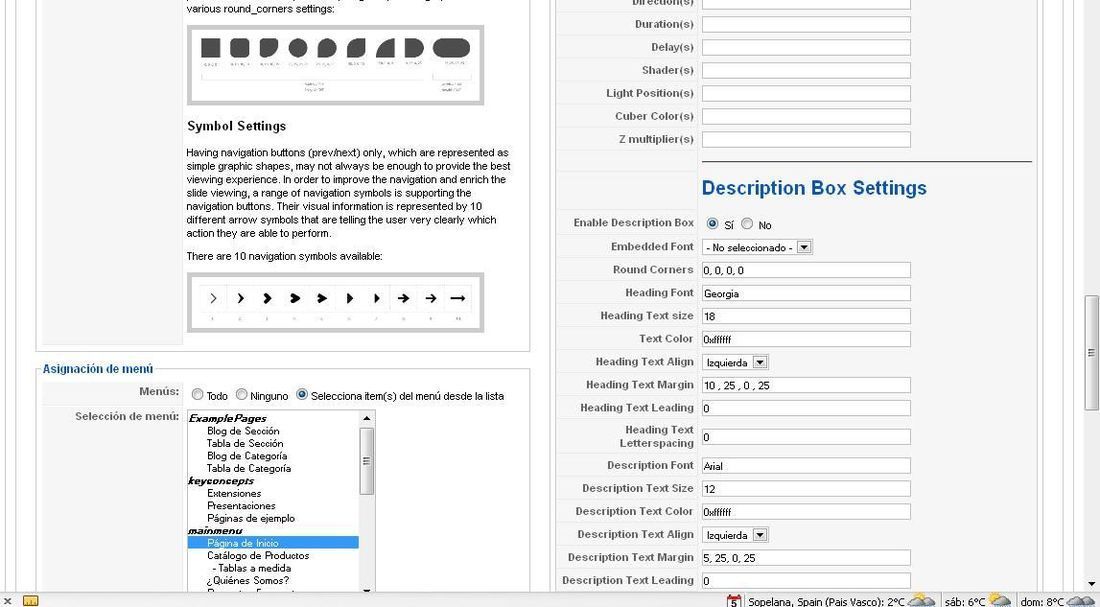Click the Heading Font field containing Georgia
This screenshot has height=607, width=1100.
coord(806,293)
